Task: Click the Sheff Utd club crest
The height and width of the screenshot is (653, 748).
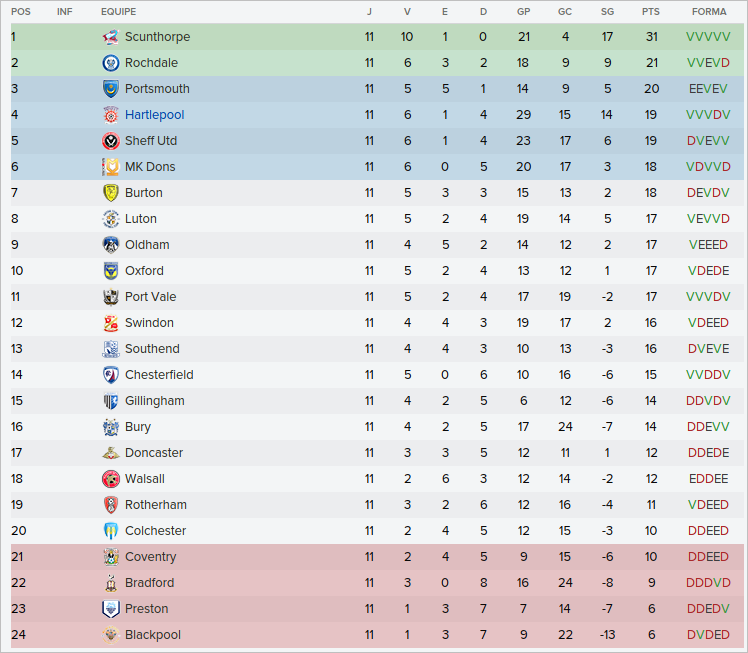Action: (111, 141)
